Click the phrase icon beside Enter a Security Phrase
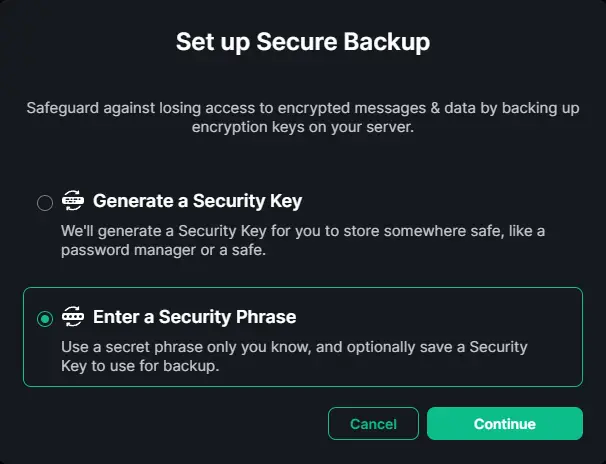 point(73,317)
